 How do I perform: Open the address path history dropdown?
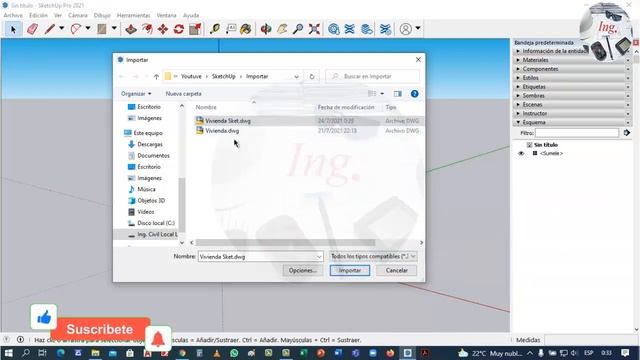[296, 76]
